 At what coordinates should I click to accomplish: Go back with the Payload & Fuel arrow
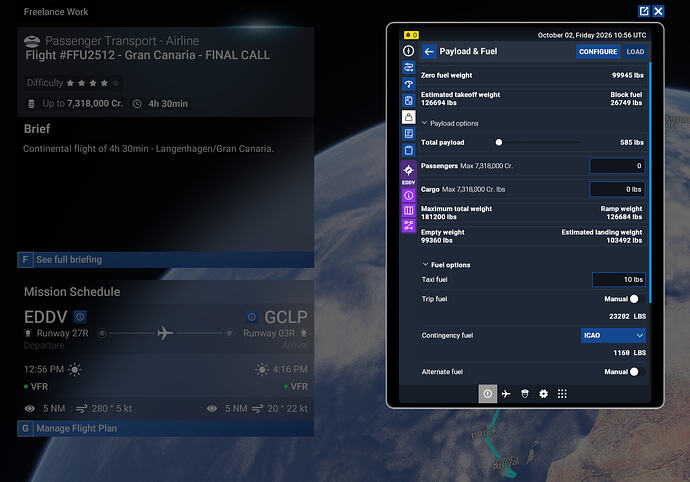[429, 52]
